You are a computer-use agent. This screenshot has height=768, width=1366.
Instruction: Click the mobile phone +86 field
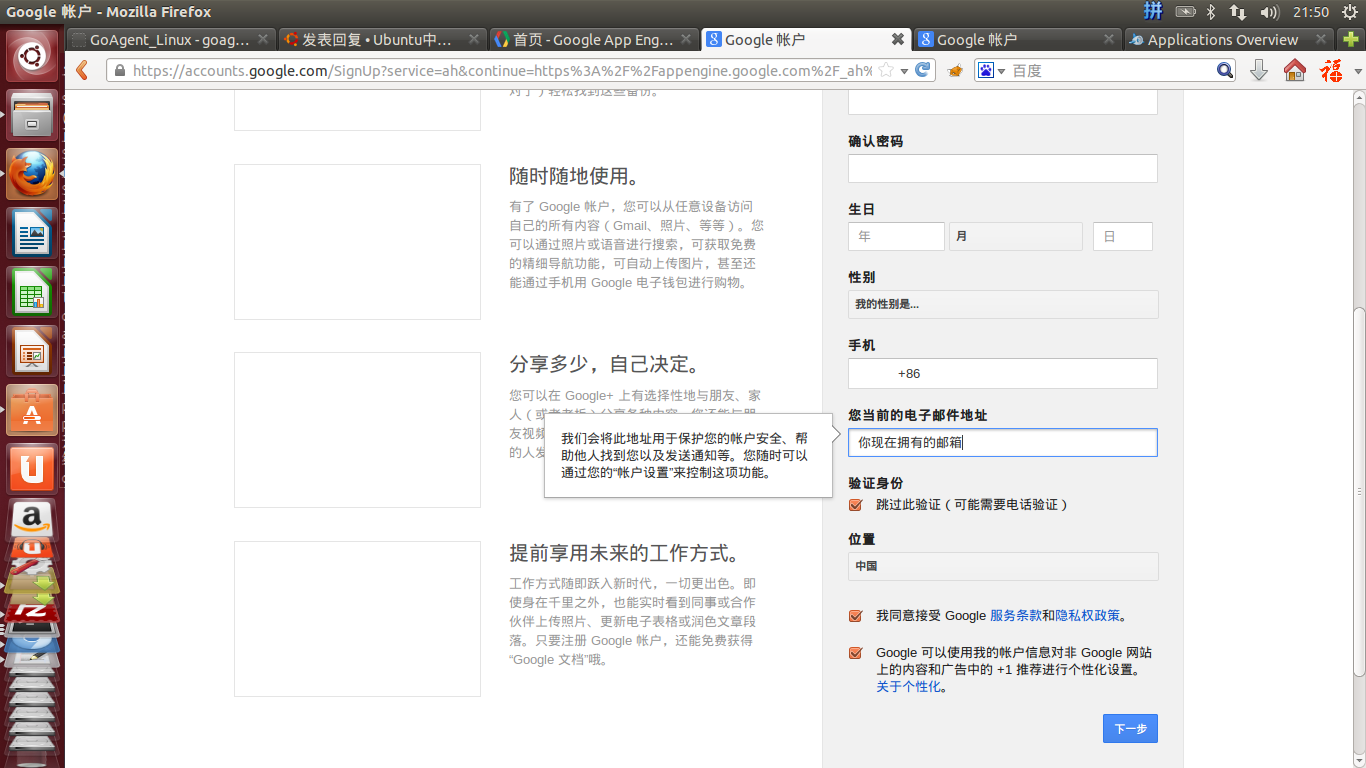(1003, 373)
